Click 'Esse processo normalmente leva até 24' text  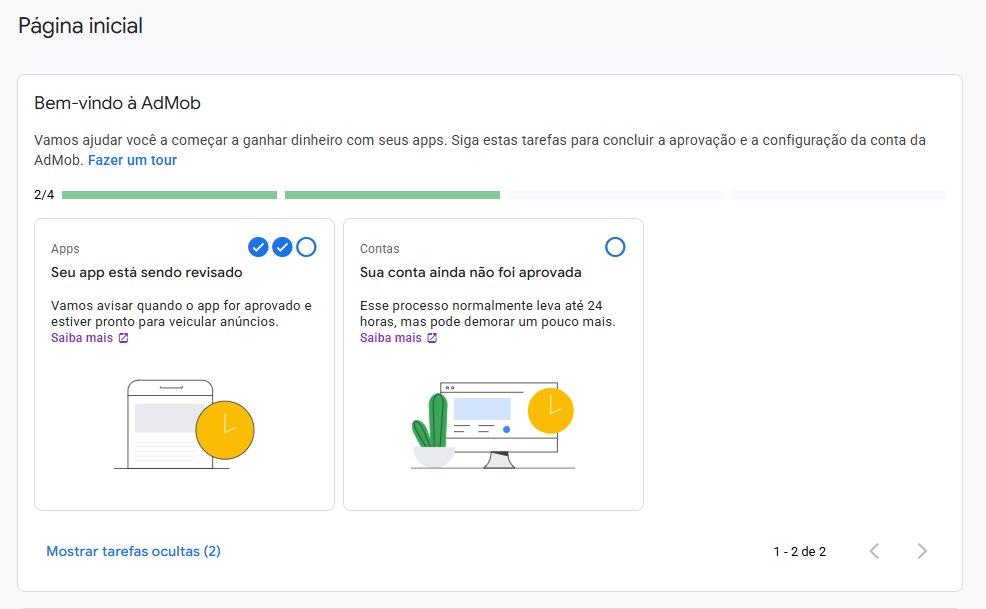(487, 313)
